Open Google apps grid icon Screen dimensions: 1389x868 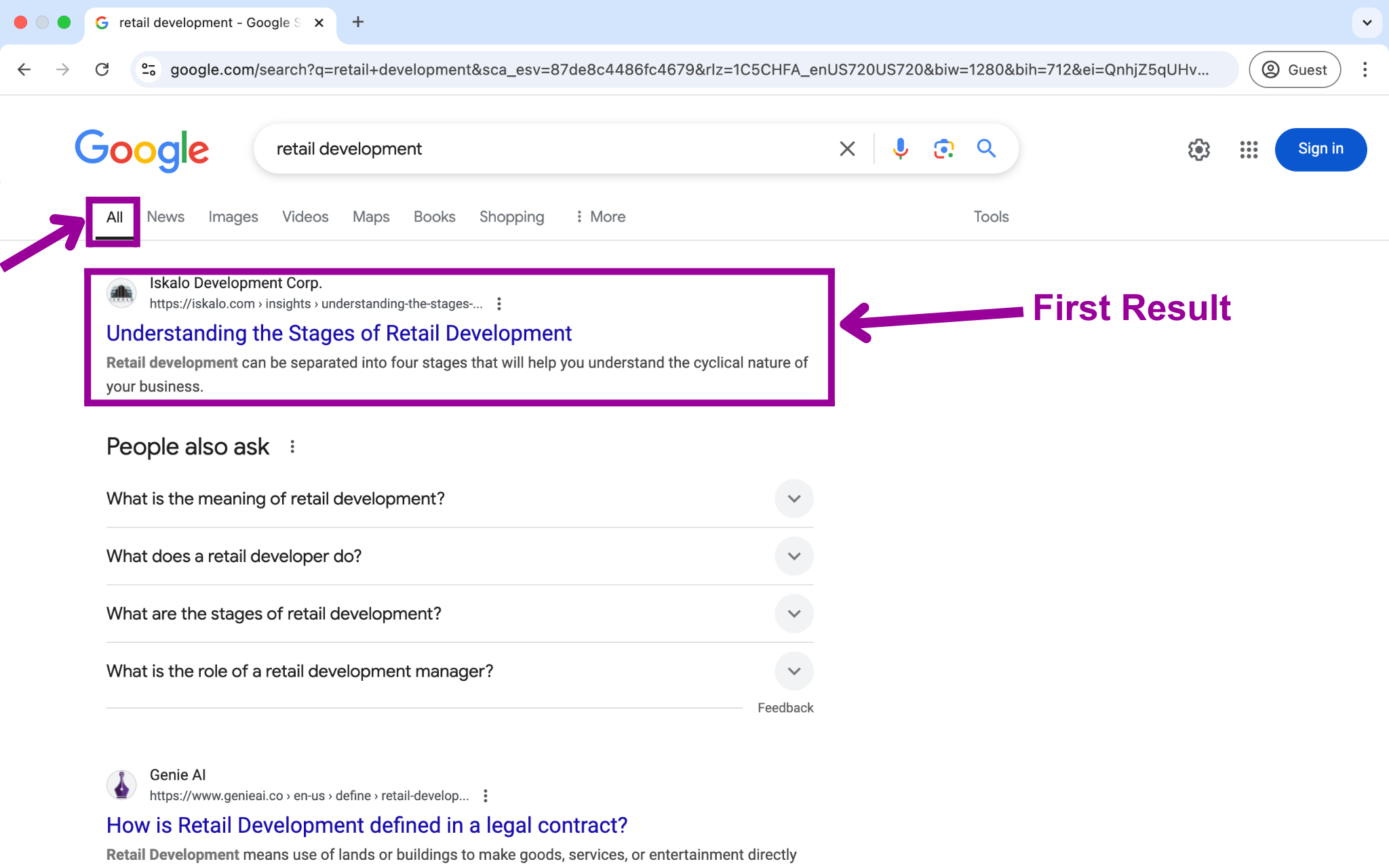pyautogui.click(x=1249, y=149)
